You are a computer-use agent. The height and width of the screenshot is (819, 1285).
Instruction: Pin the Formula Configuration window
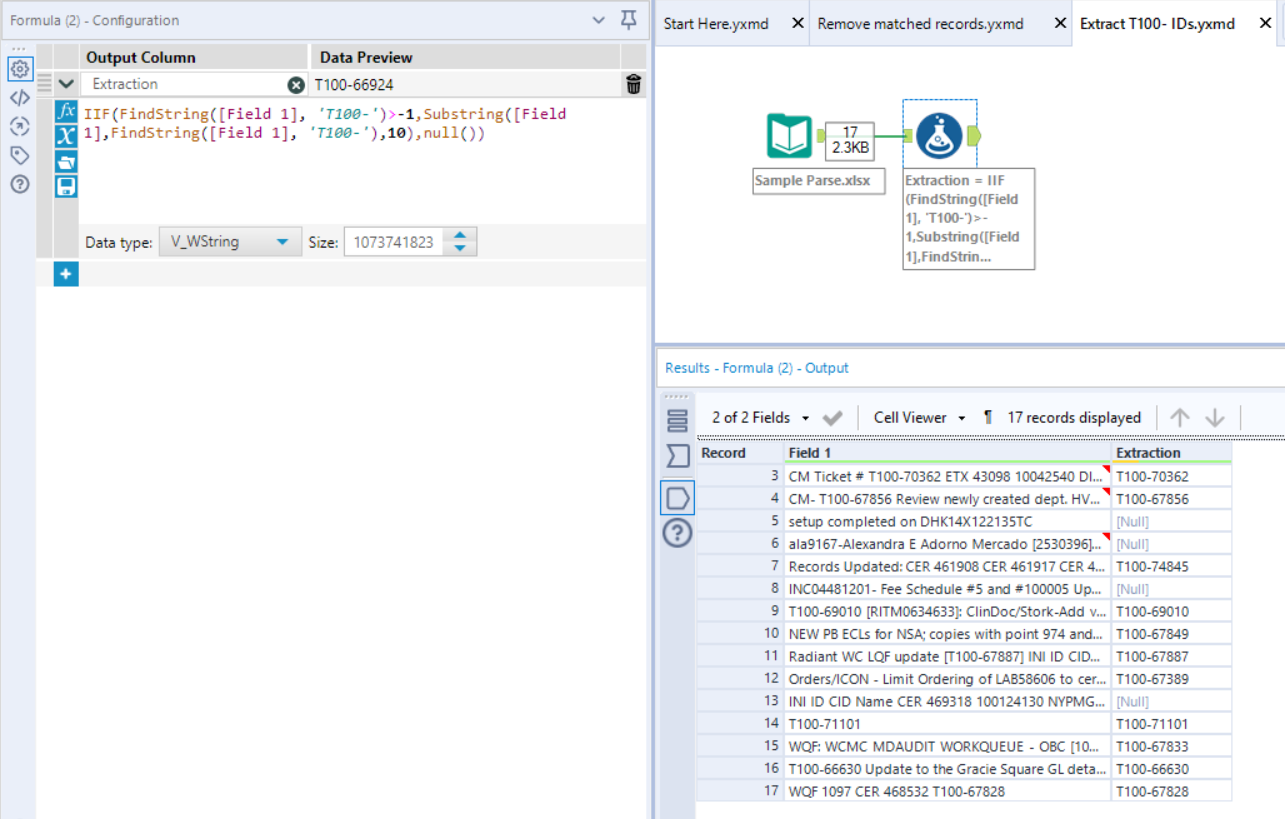pyautogui.click(x=628, y=21)
